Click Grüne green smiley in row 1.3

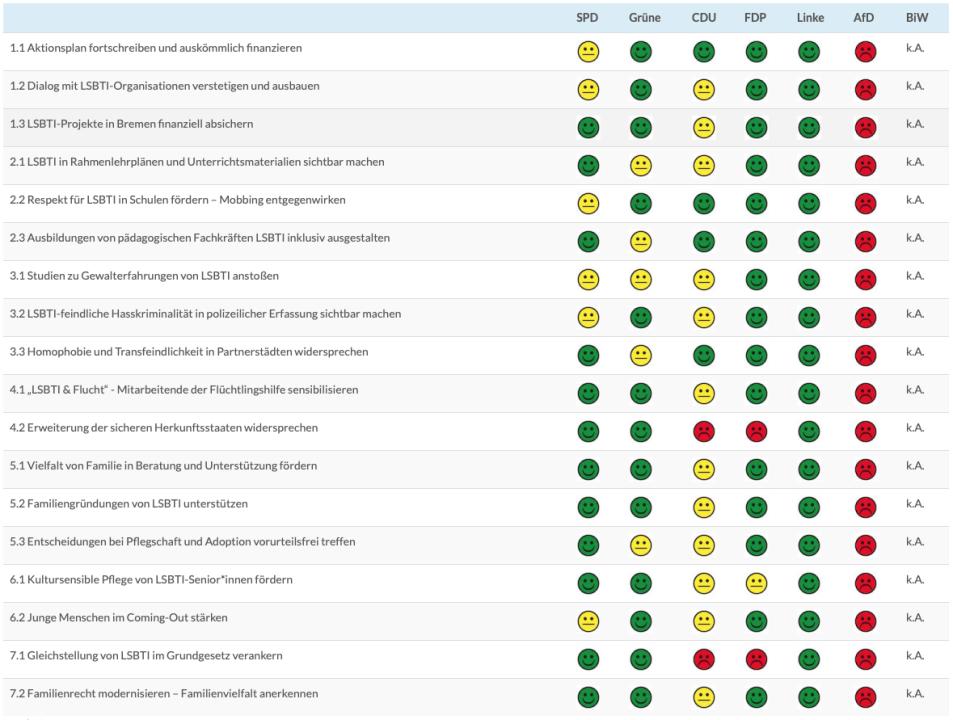[x=641, y=128]
